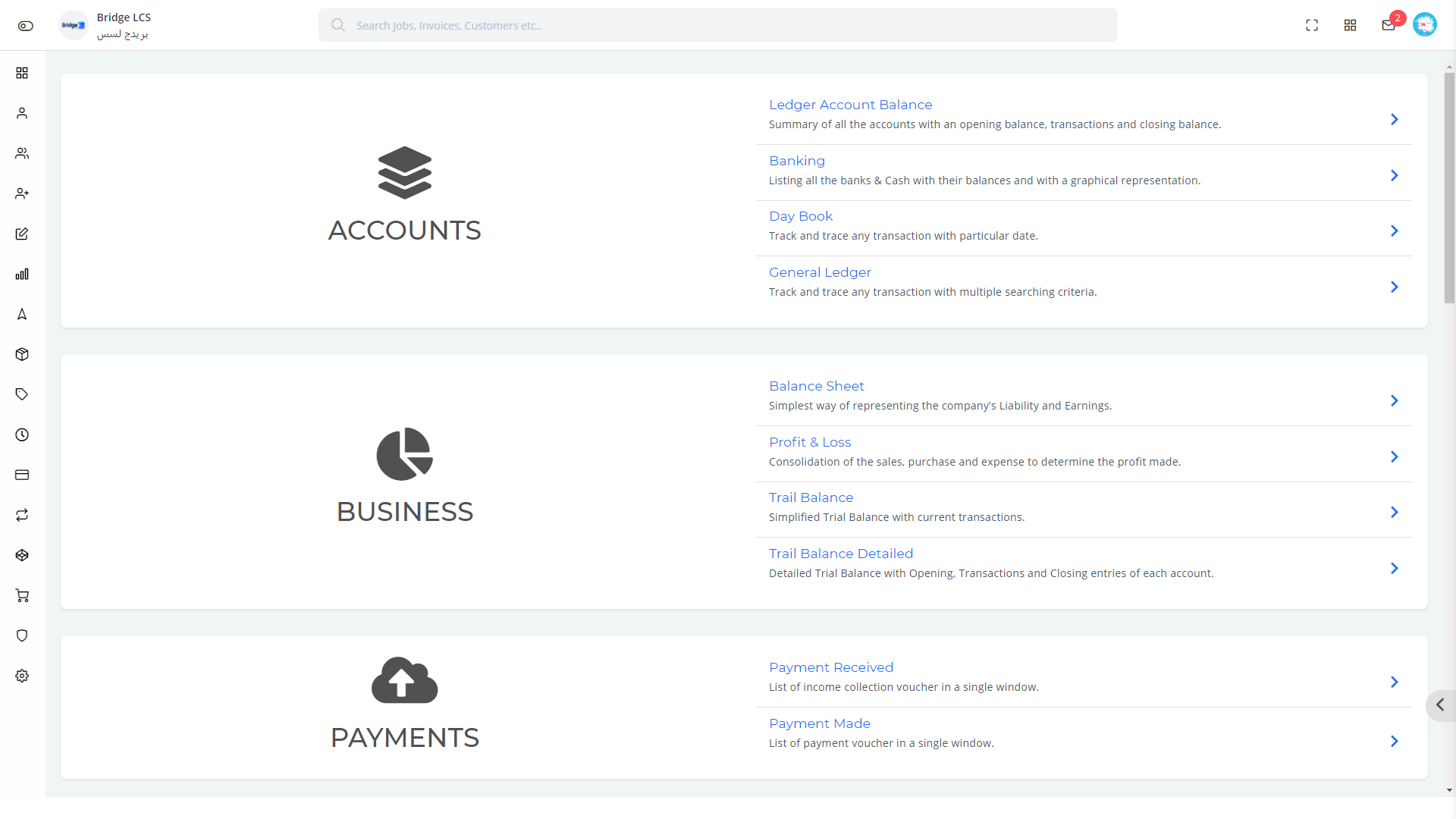Open the group contacts icon
This screenshot has width=1456, height=819.
pos(22,153)
